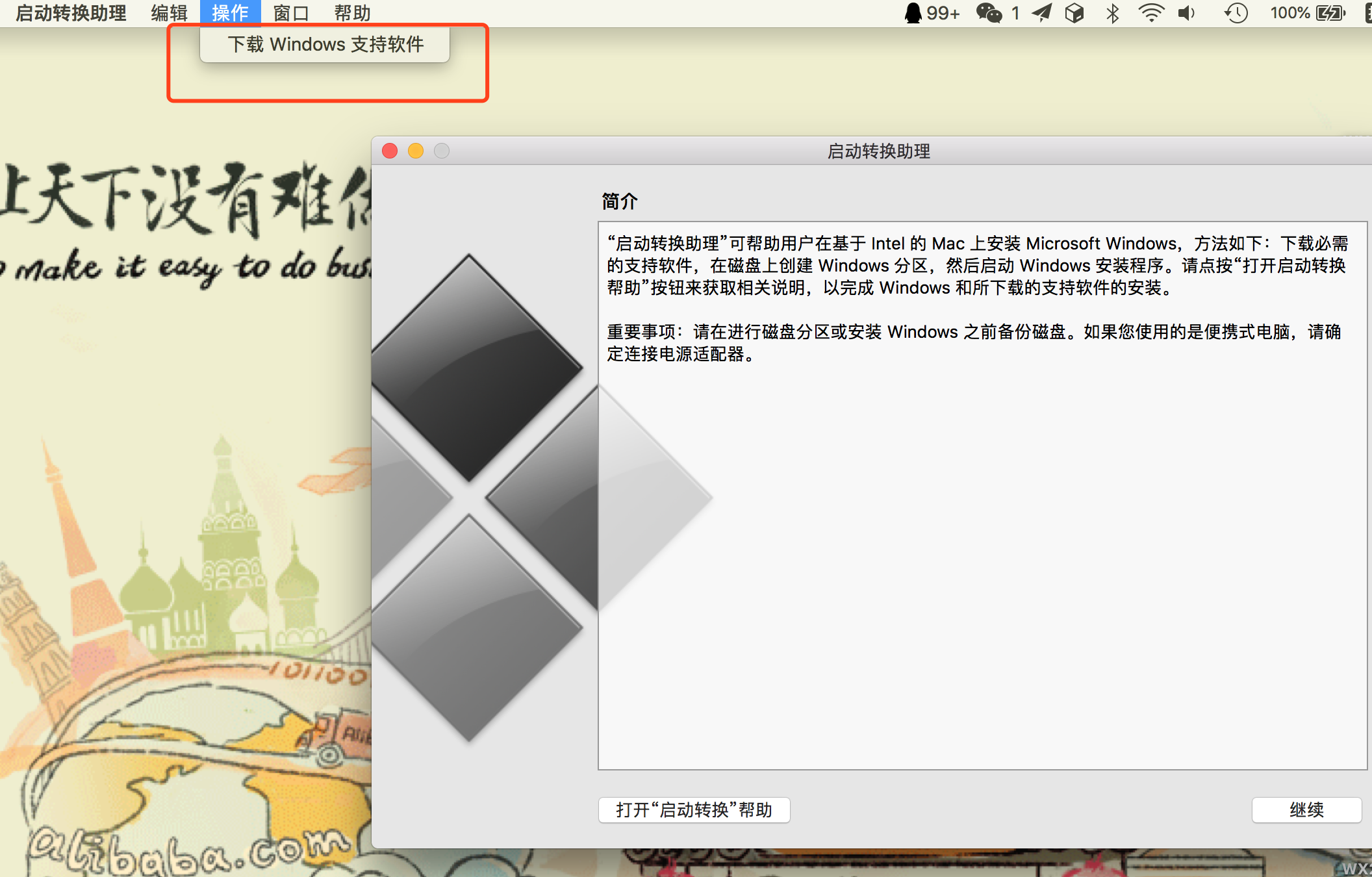Click the 继续 button
1372x877 pixels.
point(1306,810)
